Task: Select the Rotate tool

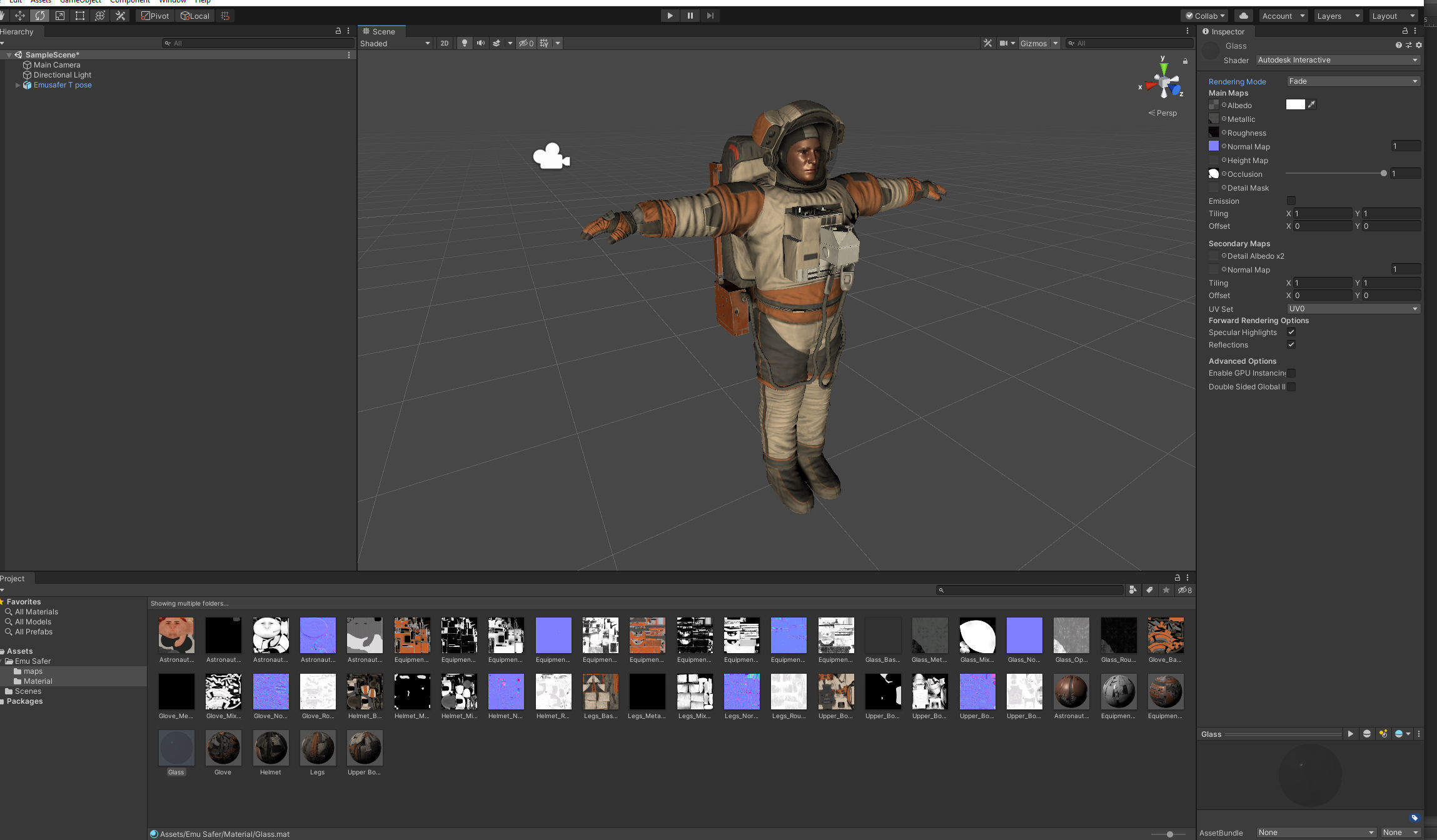Action: click(x=40, y=16)
